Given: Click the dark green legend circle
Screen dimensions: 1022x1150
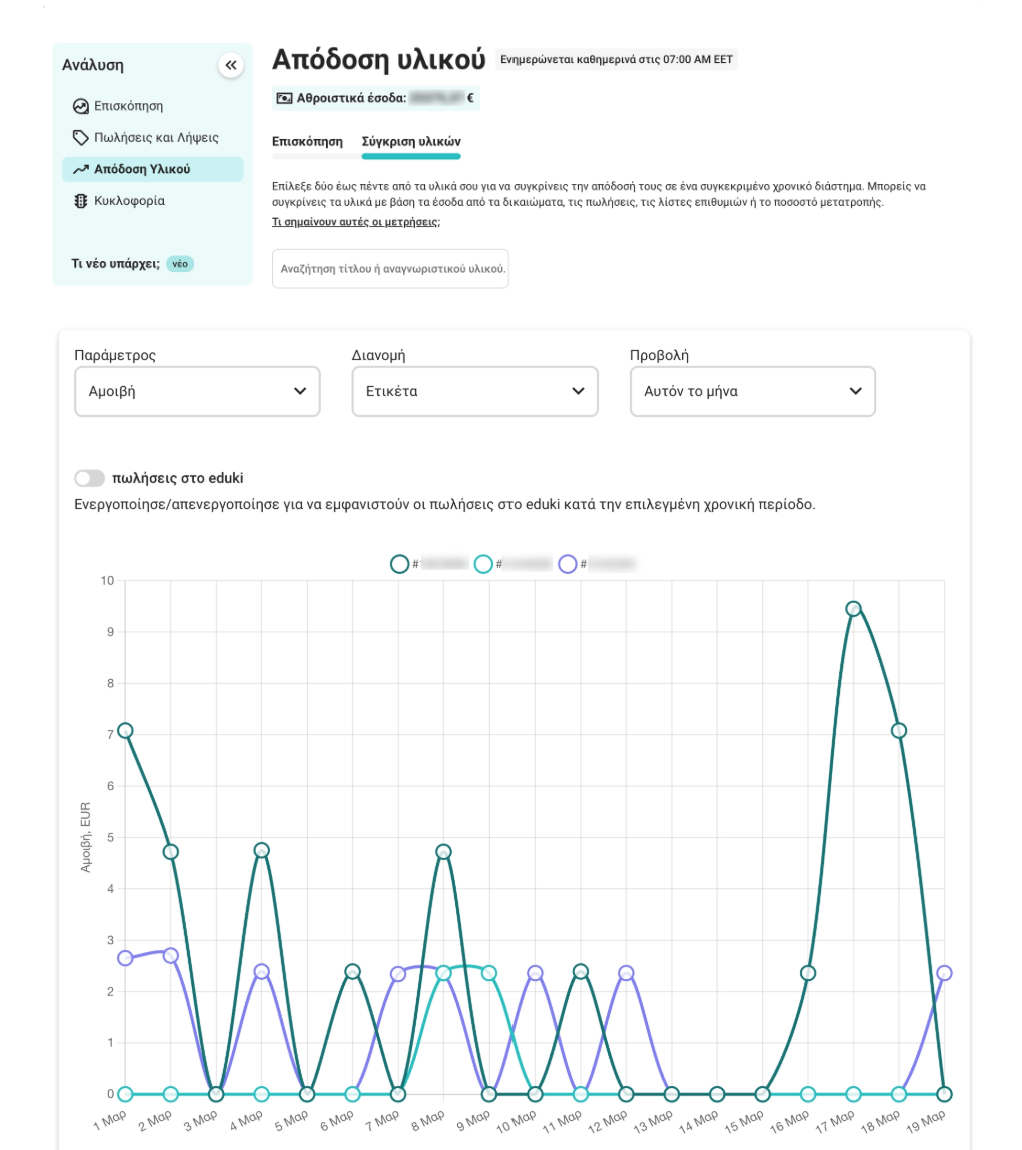Looking at the screenshot, I should (399, 564).
